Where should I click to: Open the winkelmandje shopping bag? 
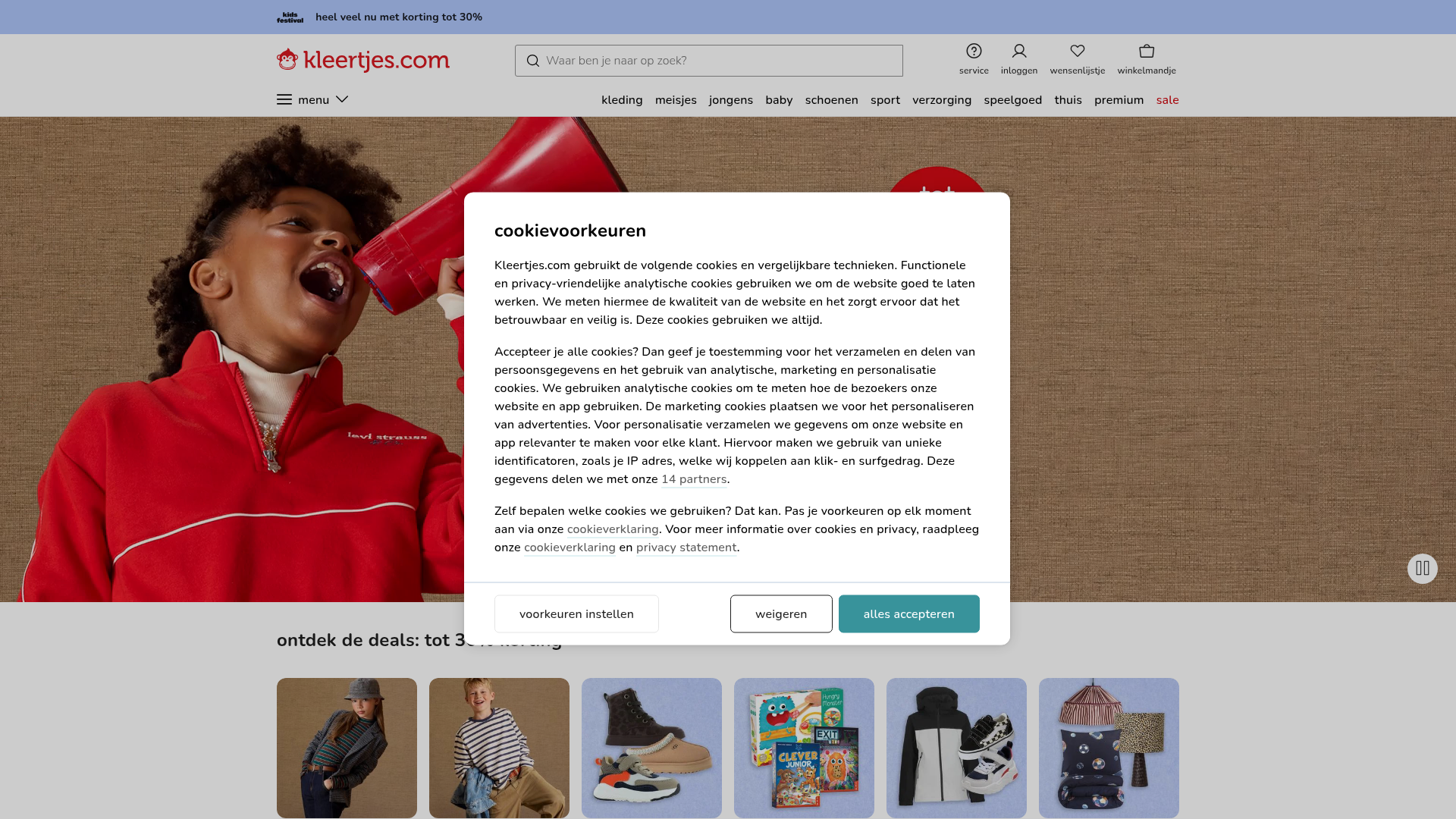1147,52
